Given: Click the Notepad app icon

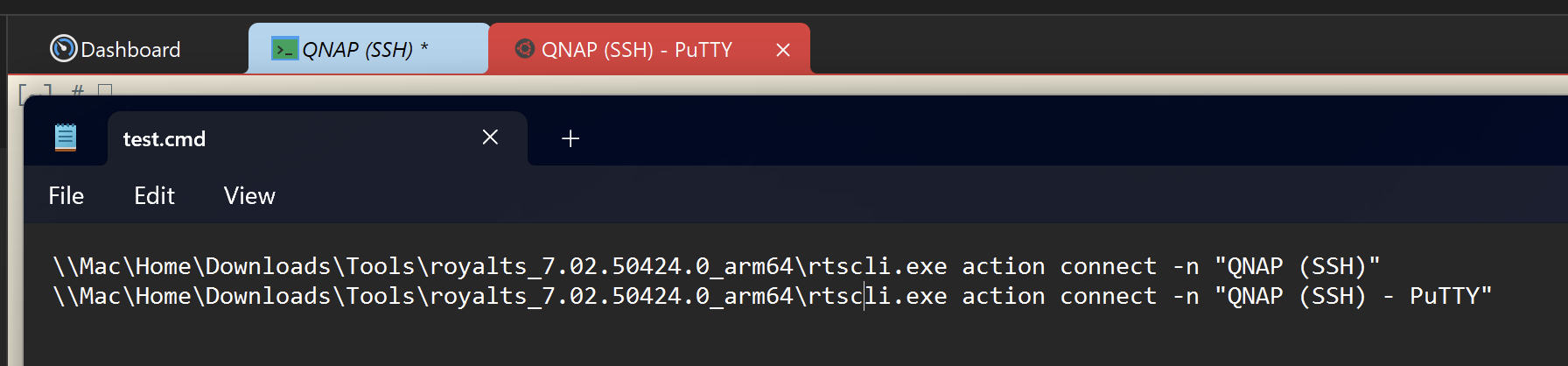Looking at the screenshot, I should (66, 137).
